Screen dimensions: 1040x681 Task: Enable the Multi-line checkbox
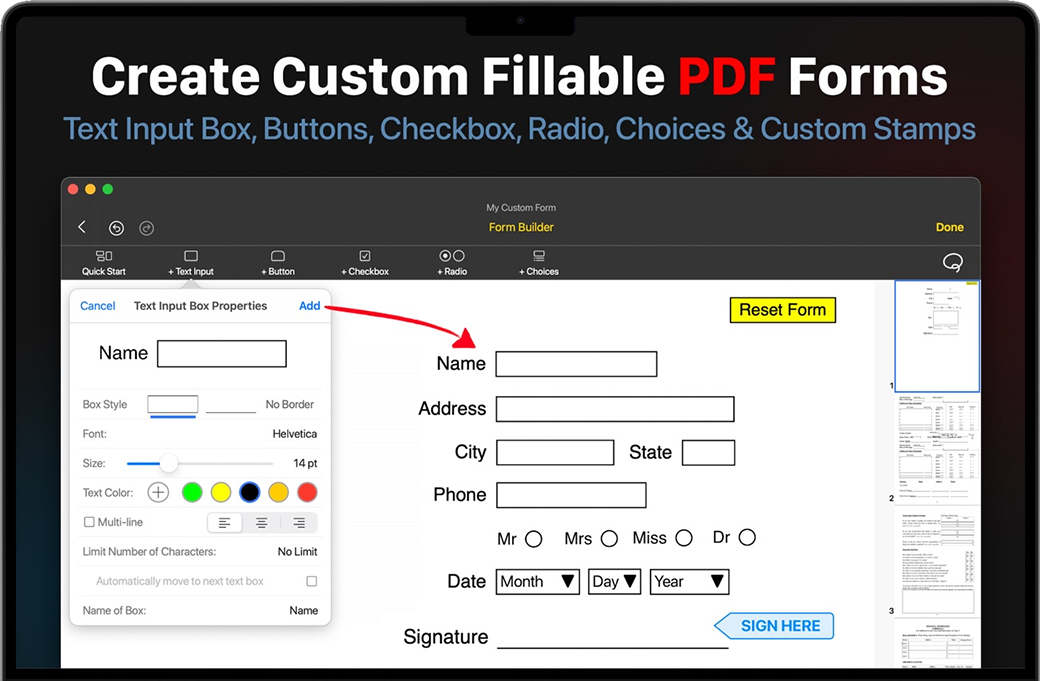point(89,522)
